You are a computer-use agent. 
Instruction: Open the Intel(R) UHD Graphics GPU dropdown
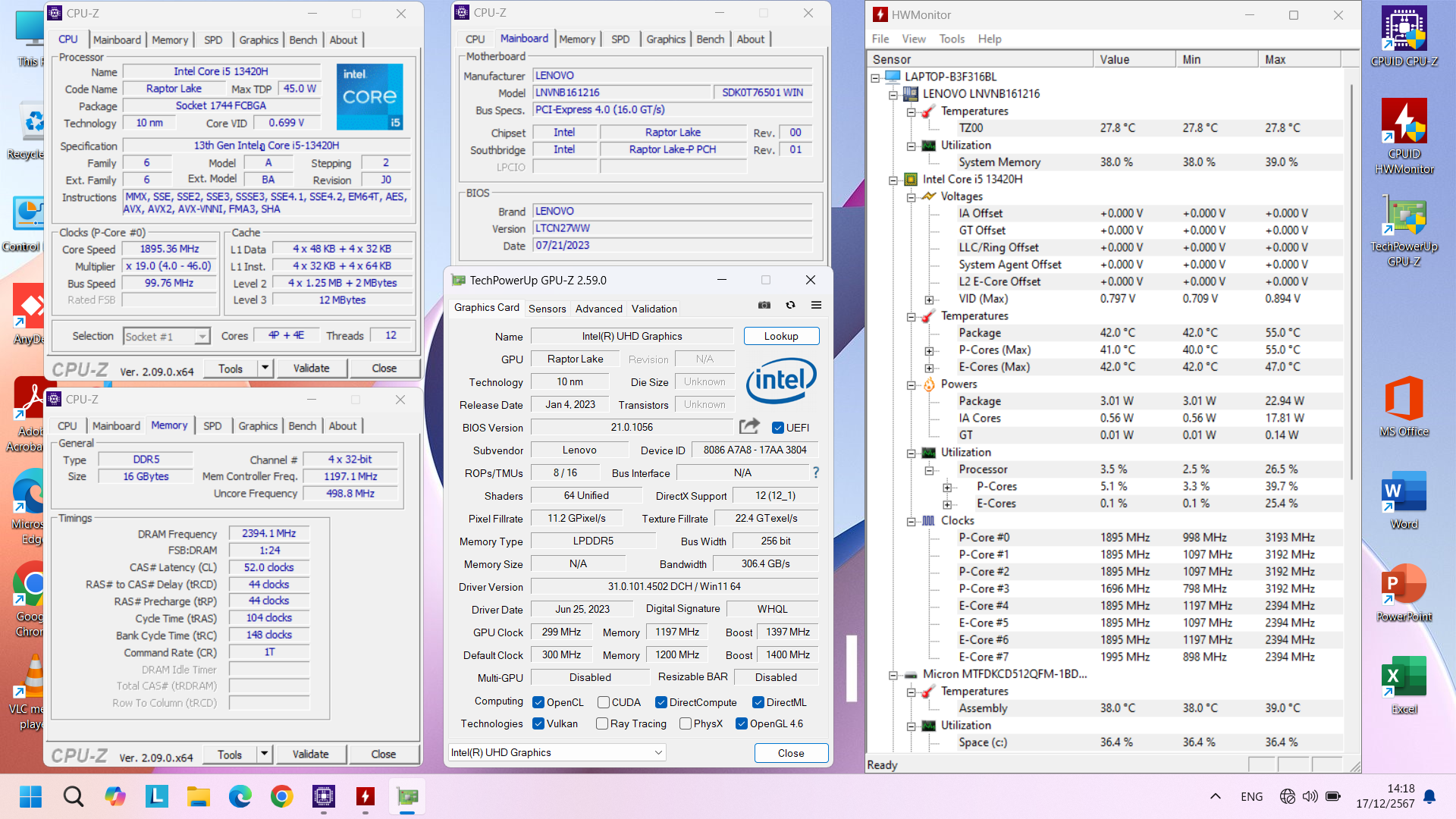(557, 752)
